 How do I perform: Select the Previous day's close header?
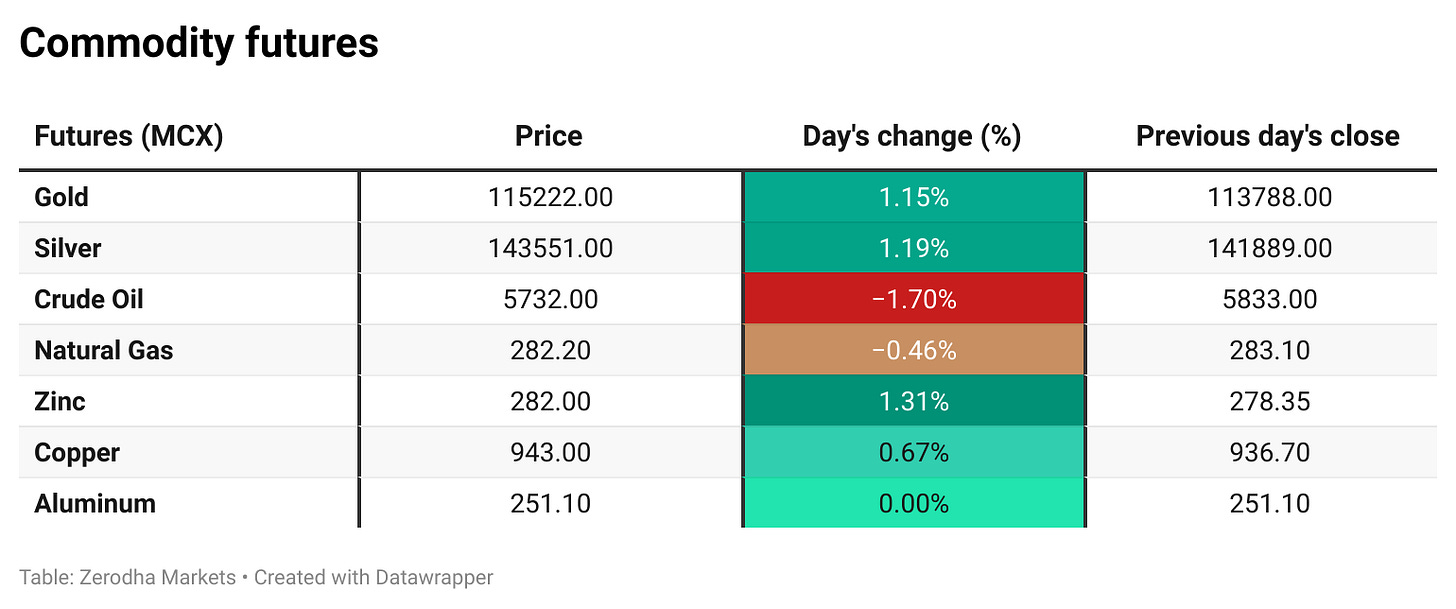(x=1268, y=136)
